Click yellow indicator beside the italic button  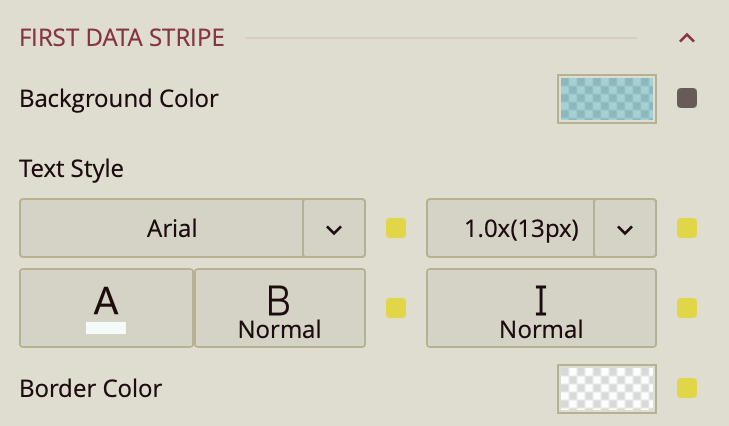click(x=686, y=307)
